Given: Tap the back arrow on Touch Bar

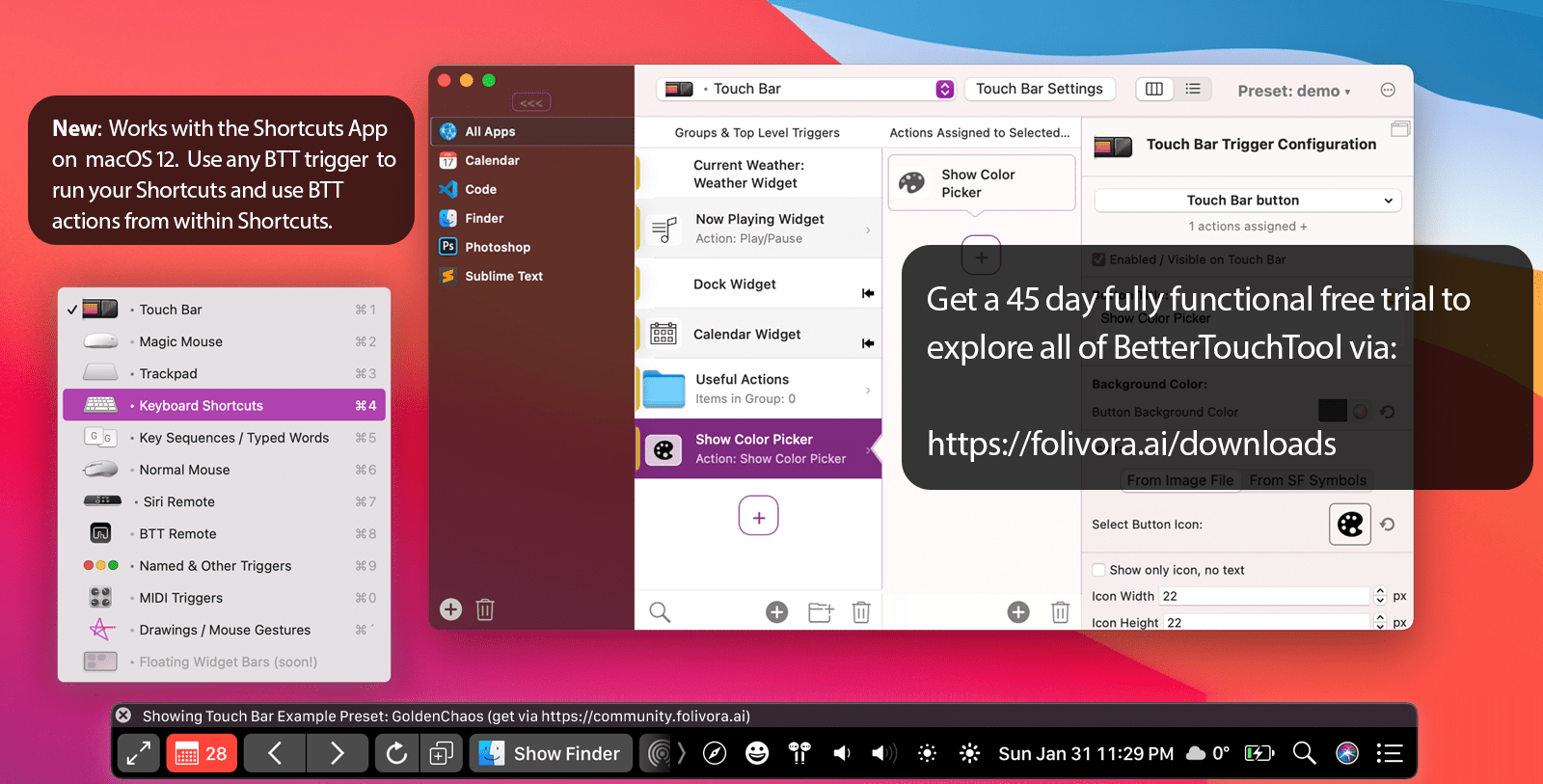Looking at the screenshot, I should 275,753.
